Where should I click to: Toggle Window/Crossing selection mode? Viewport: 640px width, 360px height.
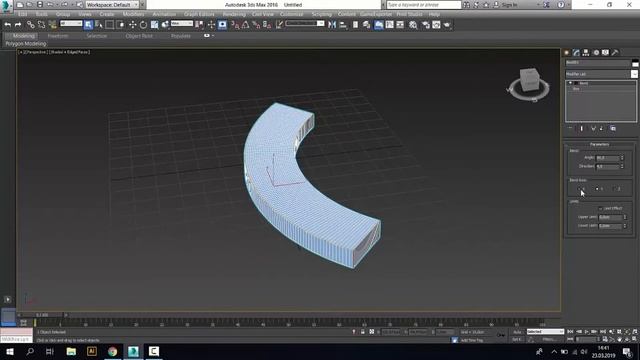120,25
